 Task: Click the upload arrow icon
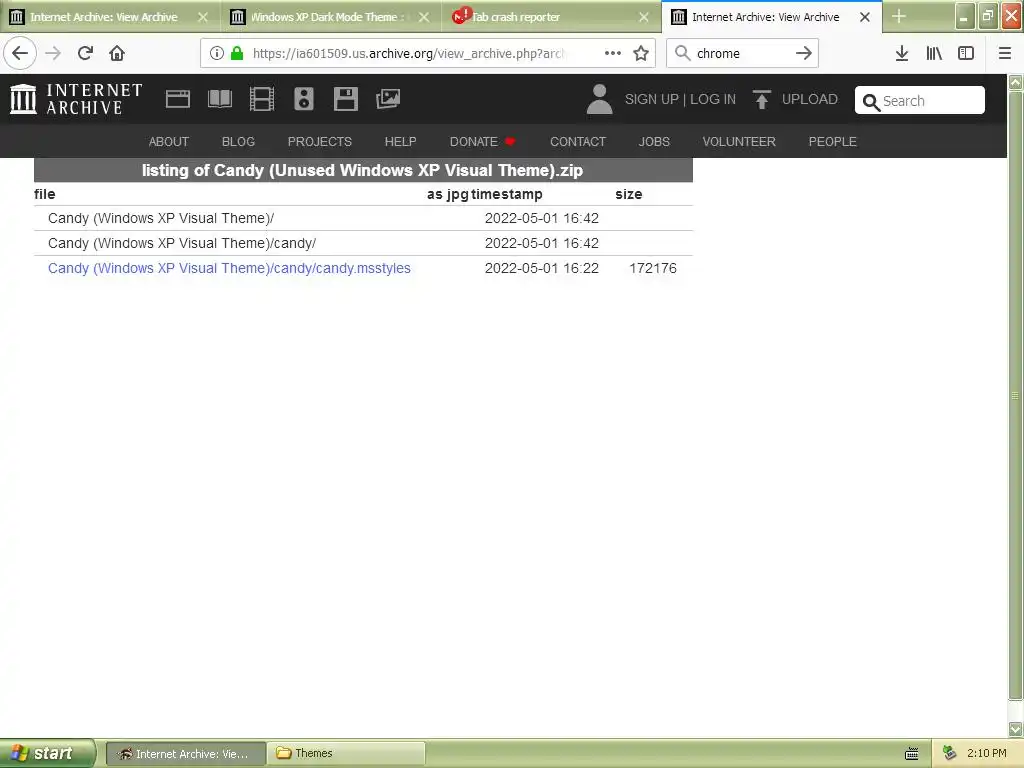pos(761,99)
